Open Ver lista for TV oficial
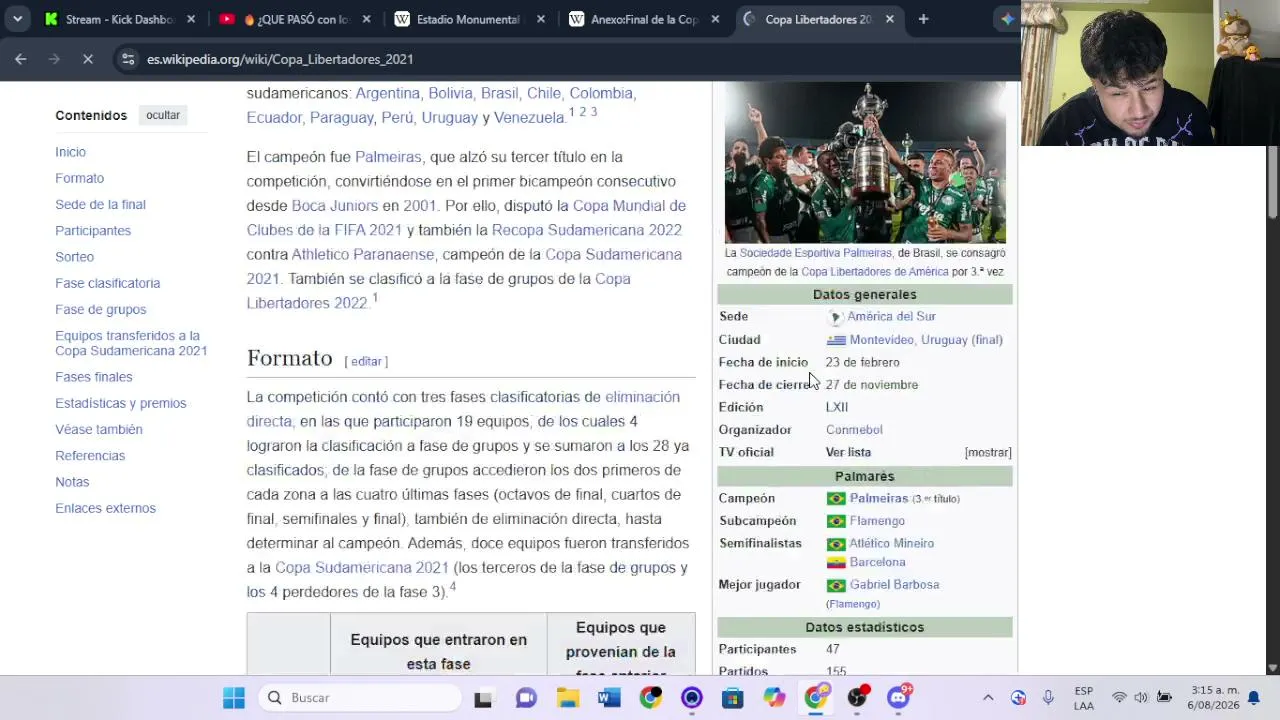The height and width of the screenshot is (720, 1280). coord(848,453)
